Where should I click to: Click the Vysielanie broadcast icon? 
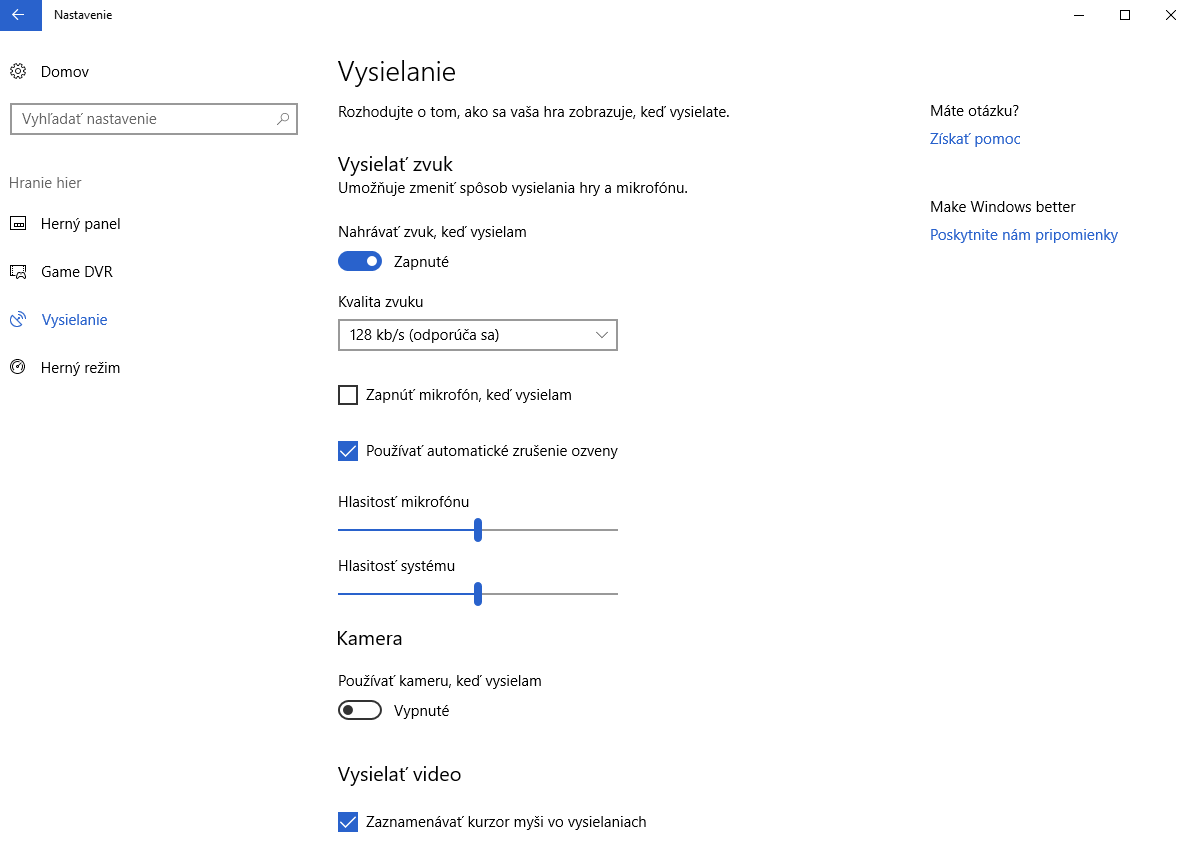tap(18, 319)
